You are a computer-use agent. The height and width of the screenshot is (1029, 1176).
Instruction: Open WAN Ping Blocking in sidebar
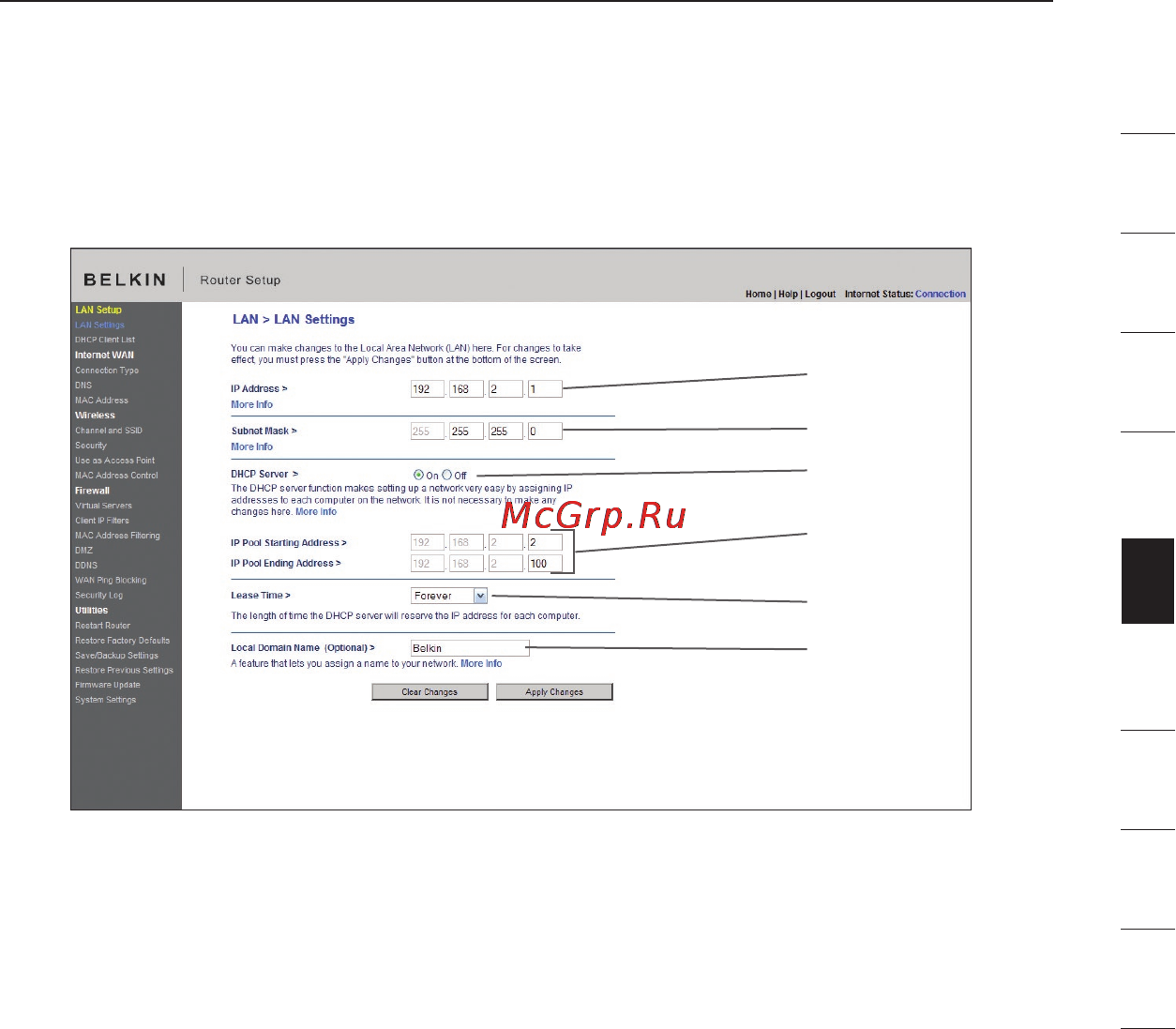click(111, 580)
